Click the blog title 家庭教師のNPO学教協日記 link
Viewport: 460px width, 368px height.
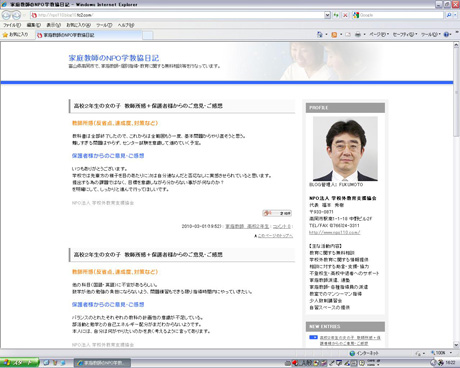[114, 58]
